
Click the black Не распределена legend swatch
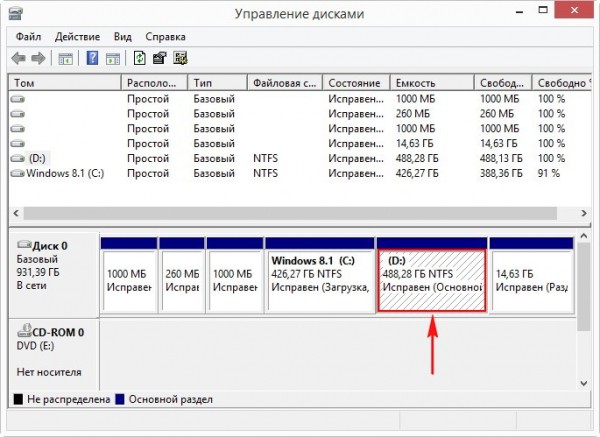pos(18,399)
